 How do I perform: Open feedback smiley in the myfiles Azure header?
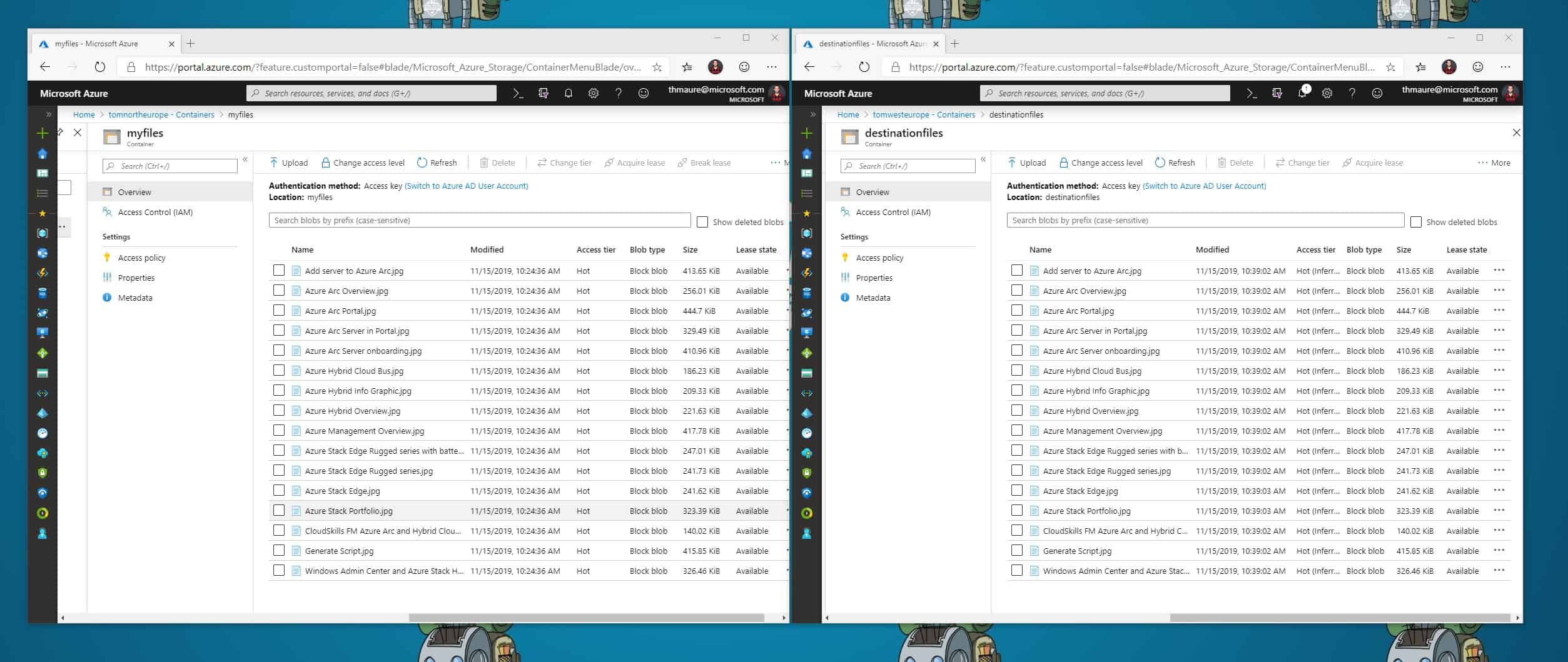643,93
